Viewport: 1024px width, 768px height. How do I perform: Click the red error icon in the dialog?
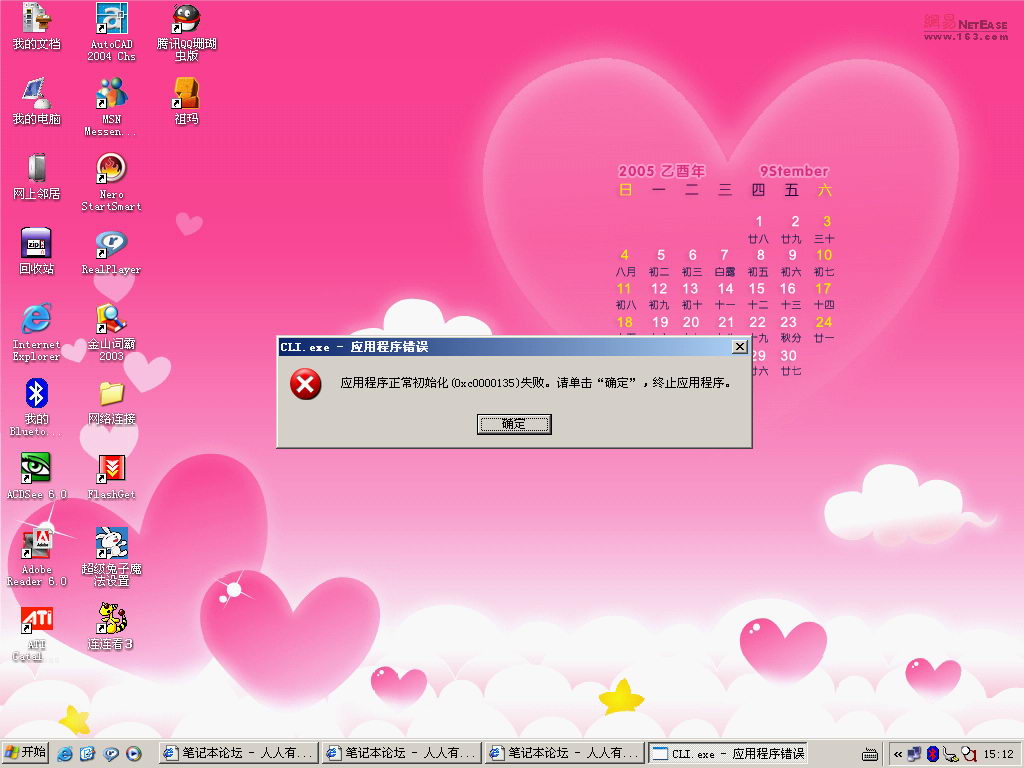306,384
